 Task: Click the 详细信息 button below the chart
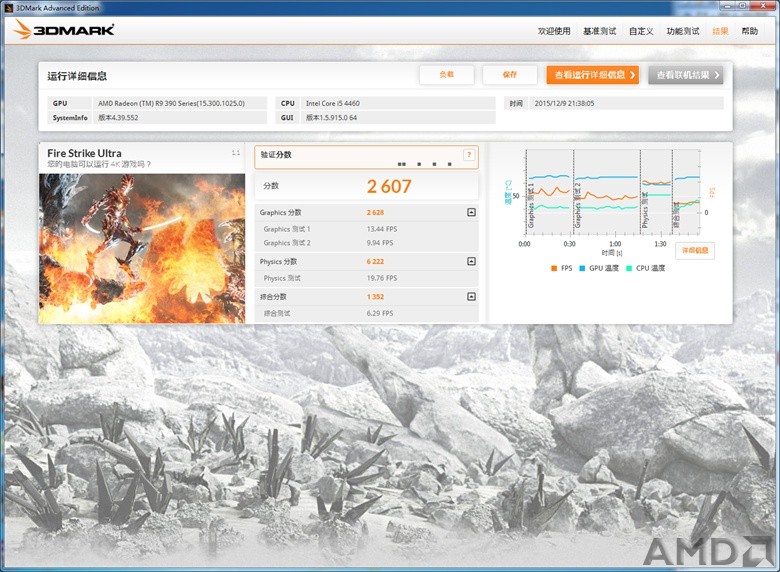695,251
